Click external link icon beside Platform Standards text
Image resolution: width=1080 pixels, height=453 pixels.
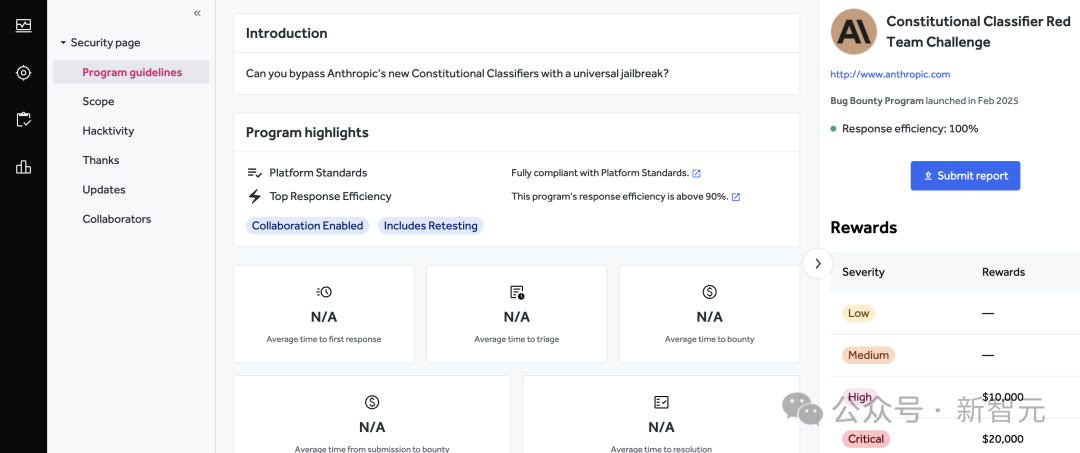point(697,173)
